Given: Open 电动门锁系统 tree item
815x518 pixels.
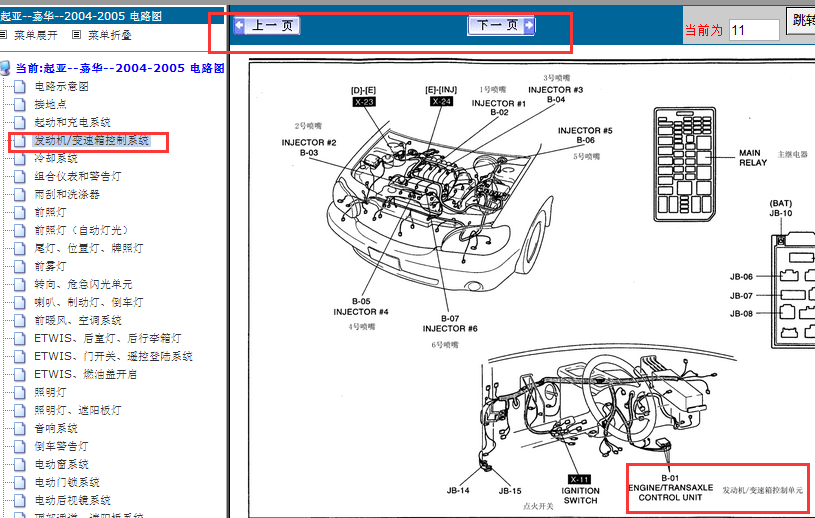Looking at the screenshot, I should click(x=67, y=482).
